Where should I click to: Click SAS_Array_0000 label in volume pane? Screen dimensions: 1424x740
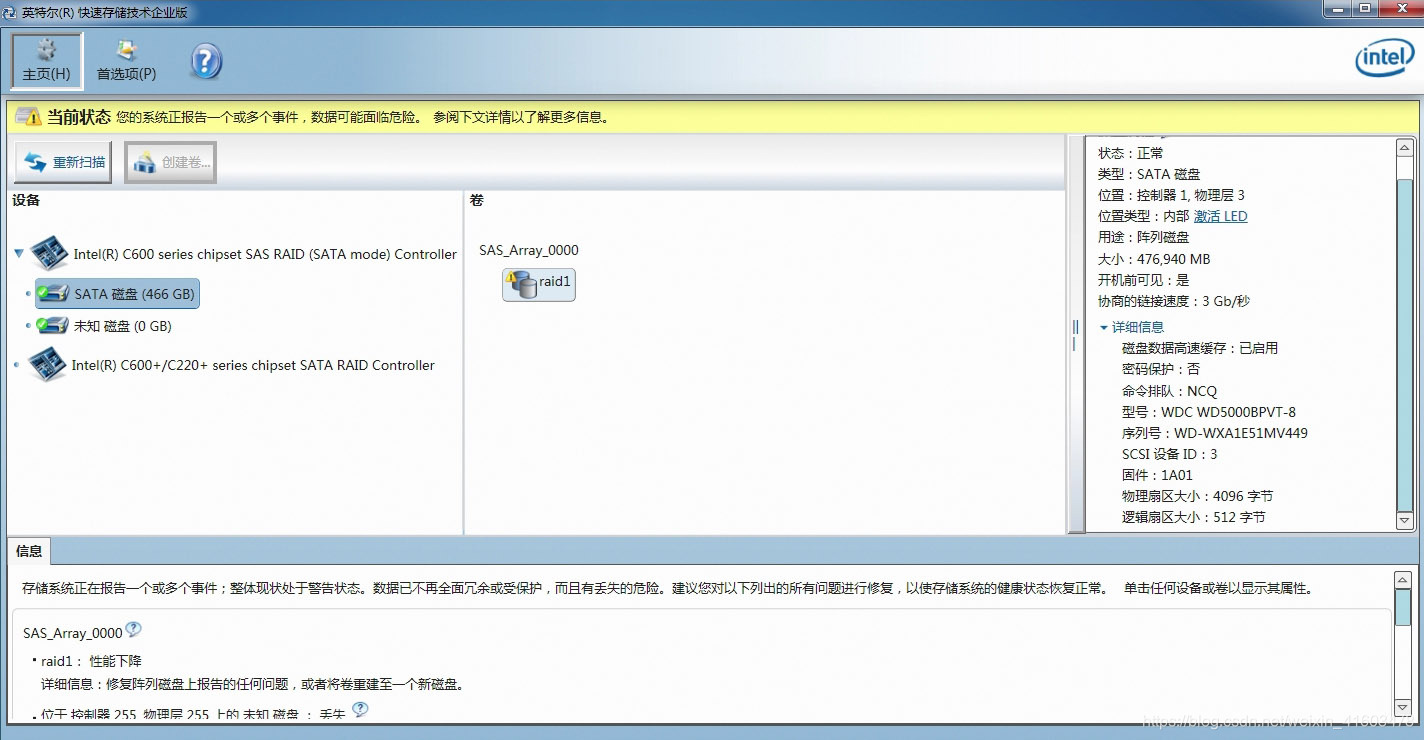[x=529, y=250]
